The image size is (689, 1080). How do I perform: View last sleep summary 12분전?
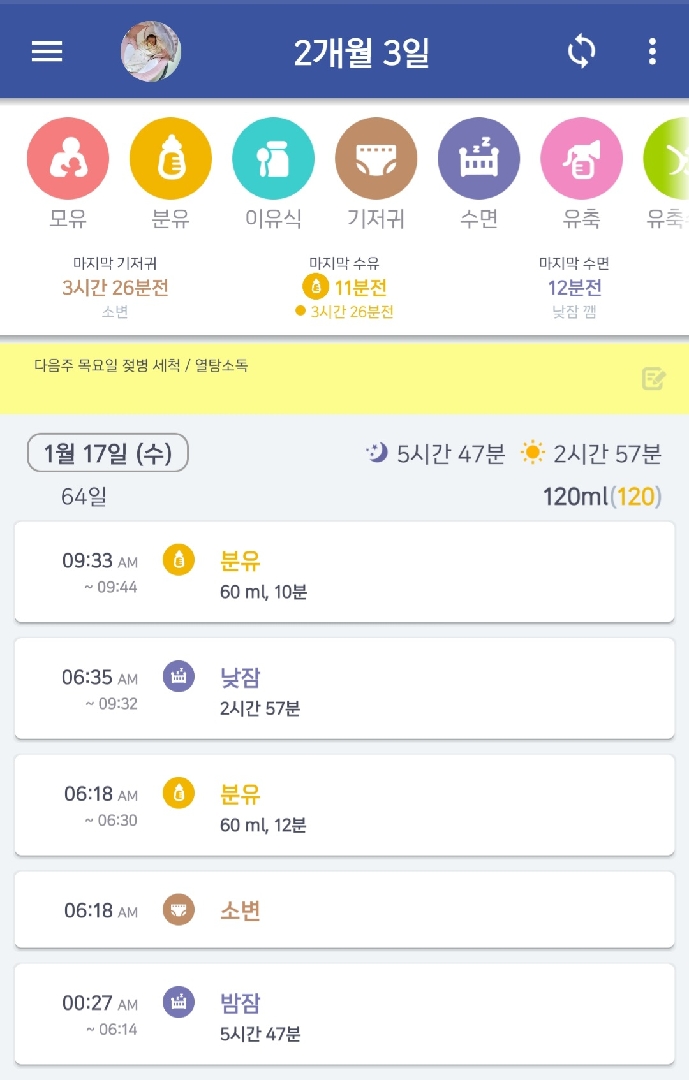574,288
